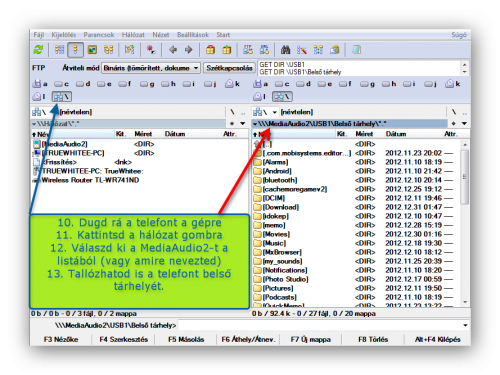
Task: Open the Hálózat menu
Action: [133, 35]
